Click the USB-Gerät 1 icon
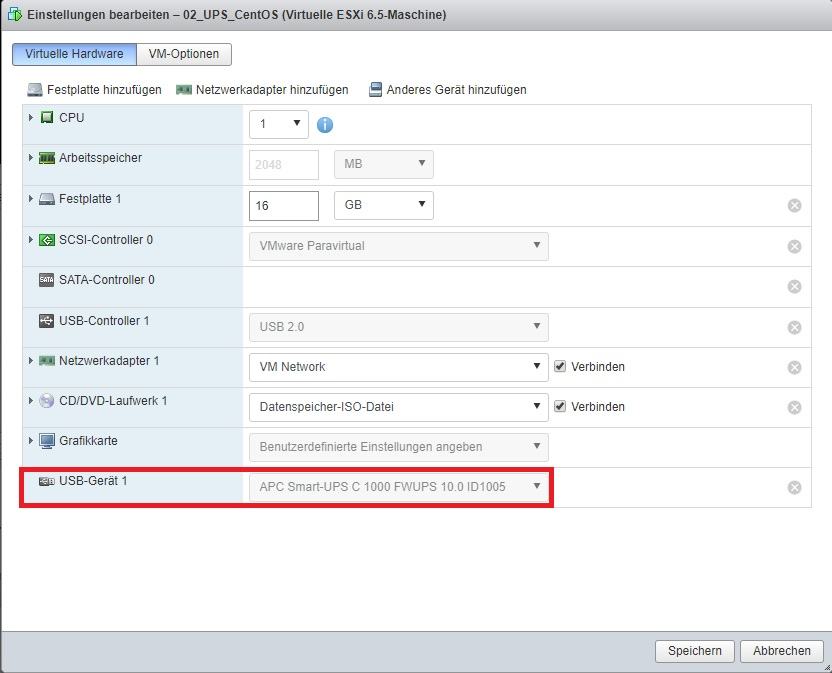 click(47, 481)
